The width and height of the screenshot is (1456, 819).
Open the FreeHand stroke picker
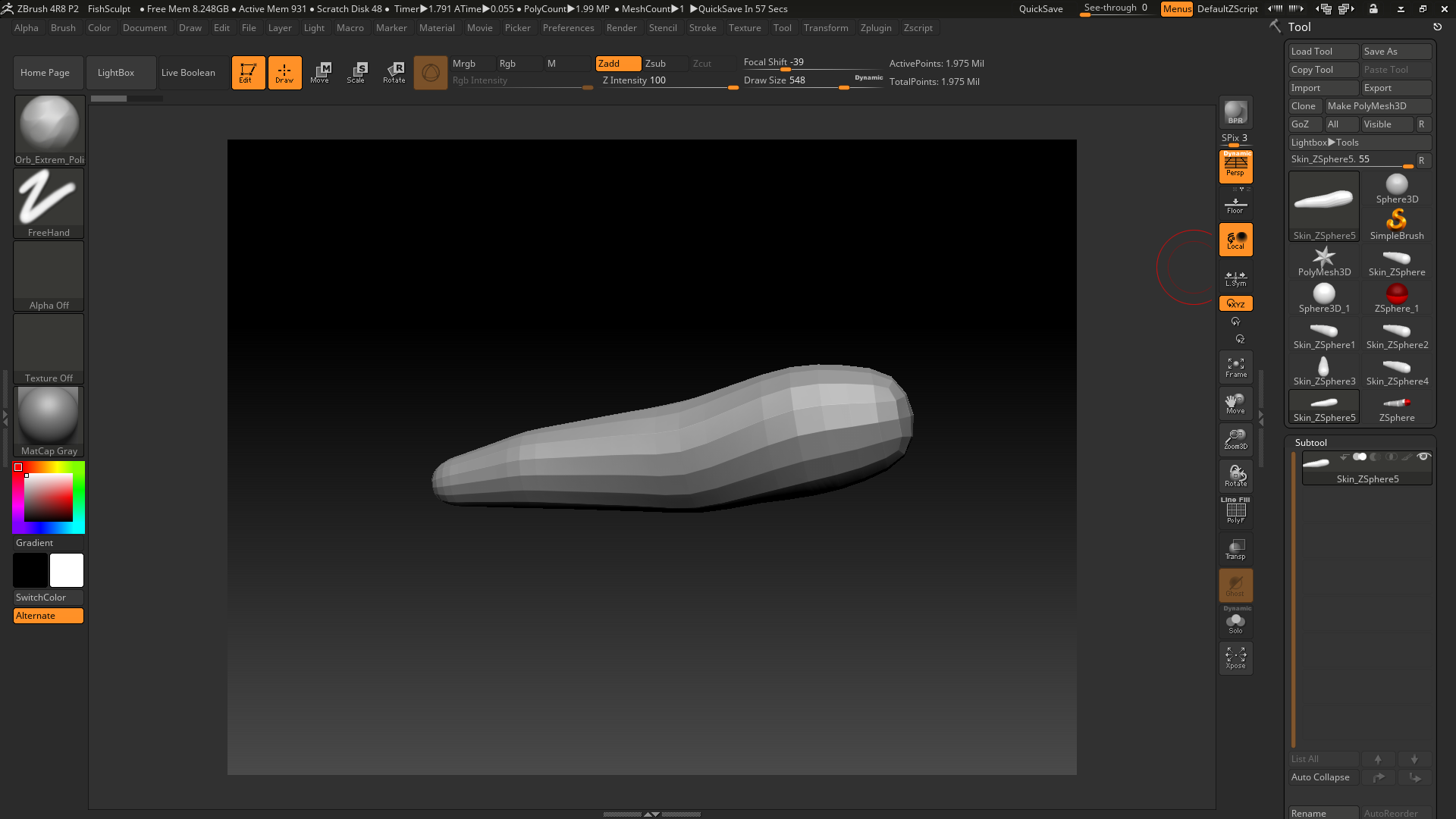pos(49,202)
